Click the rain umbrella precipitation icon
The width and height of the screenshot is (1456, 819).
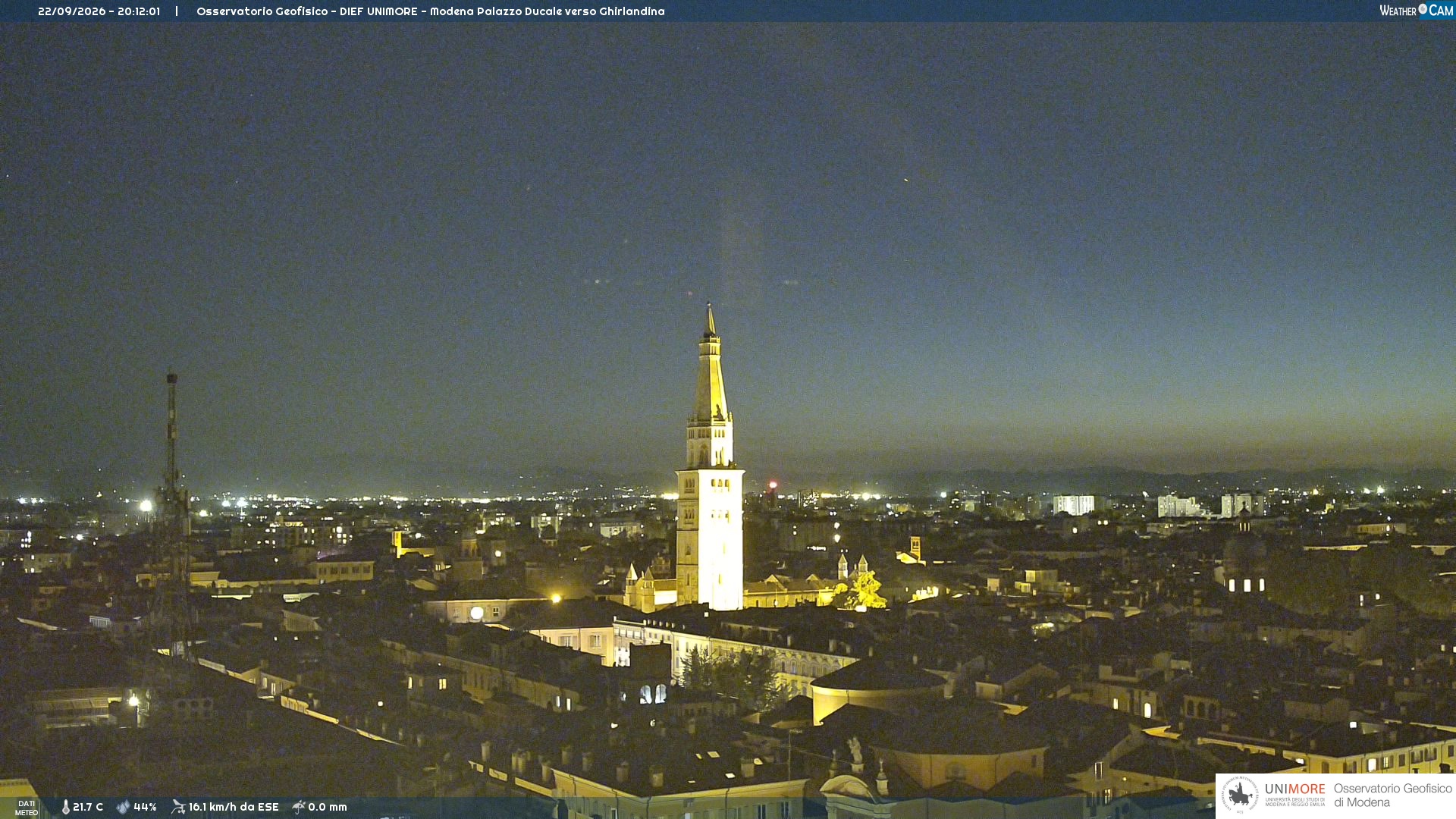click(x=299, y=807)
